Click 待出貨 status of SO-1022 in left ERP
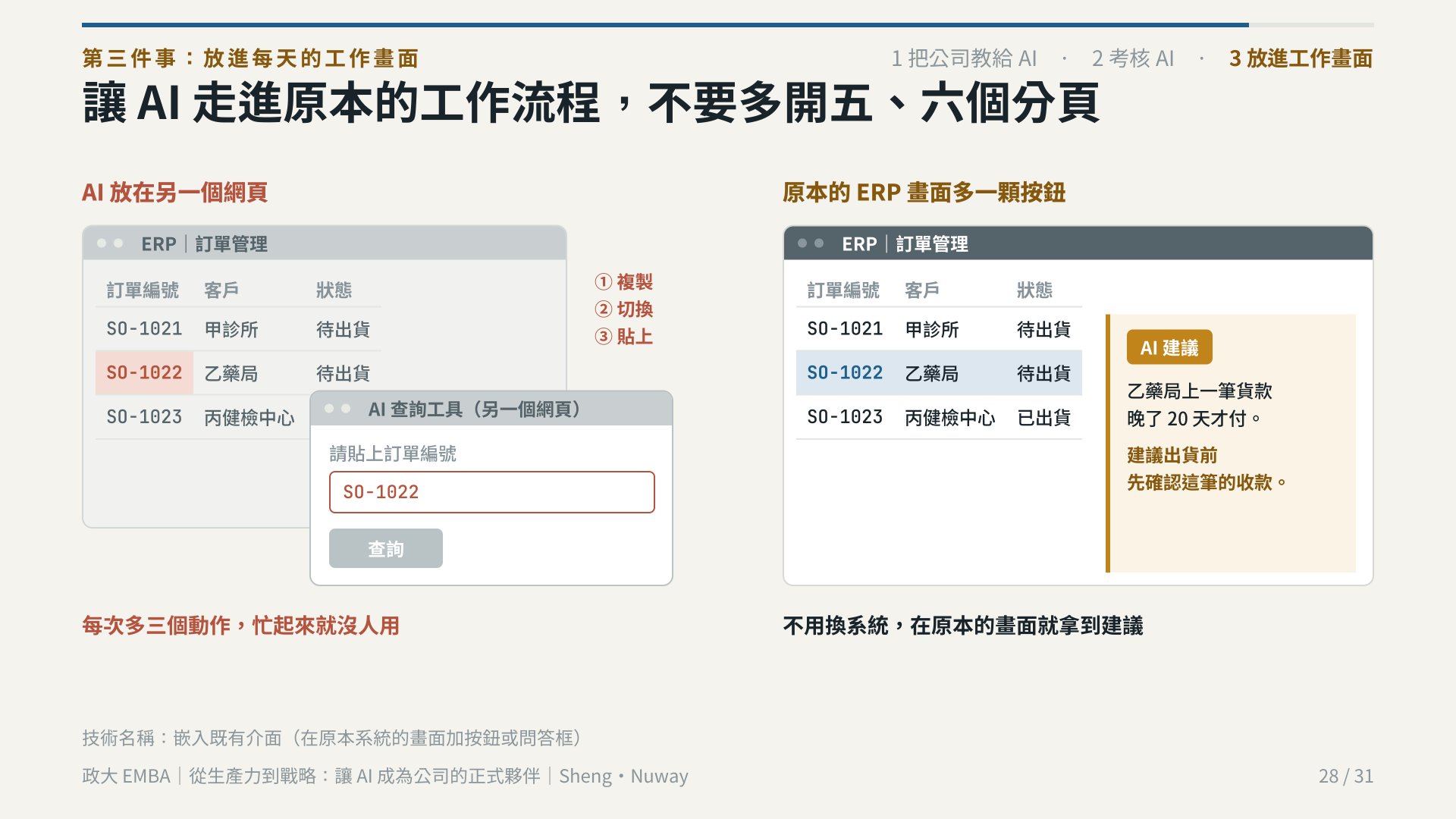 click(344, 373)
